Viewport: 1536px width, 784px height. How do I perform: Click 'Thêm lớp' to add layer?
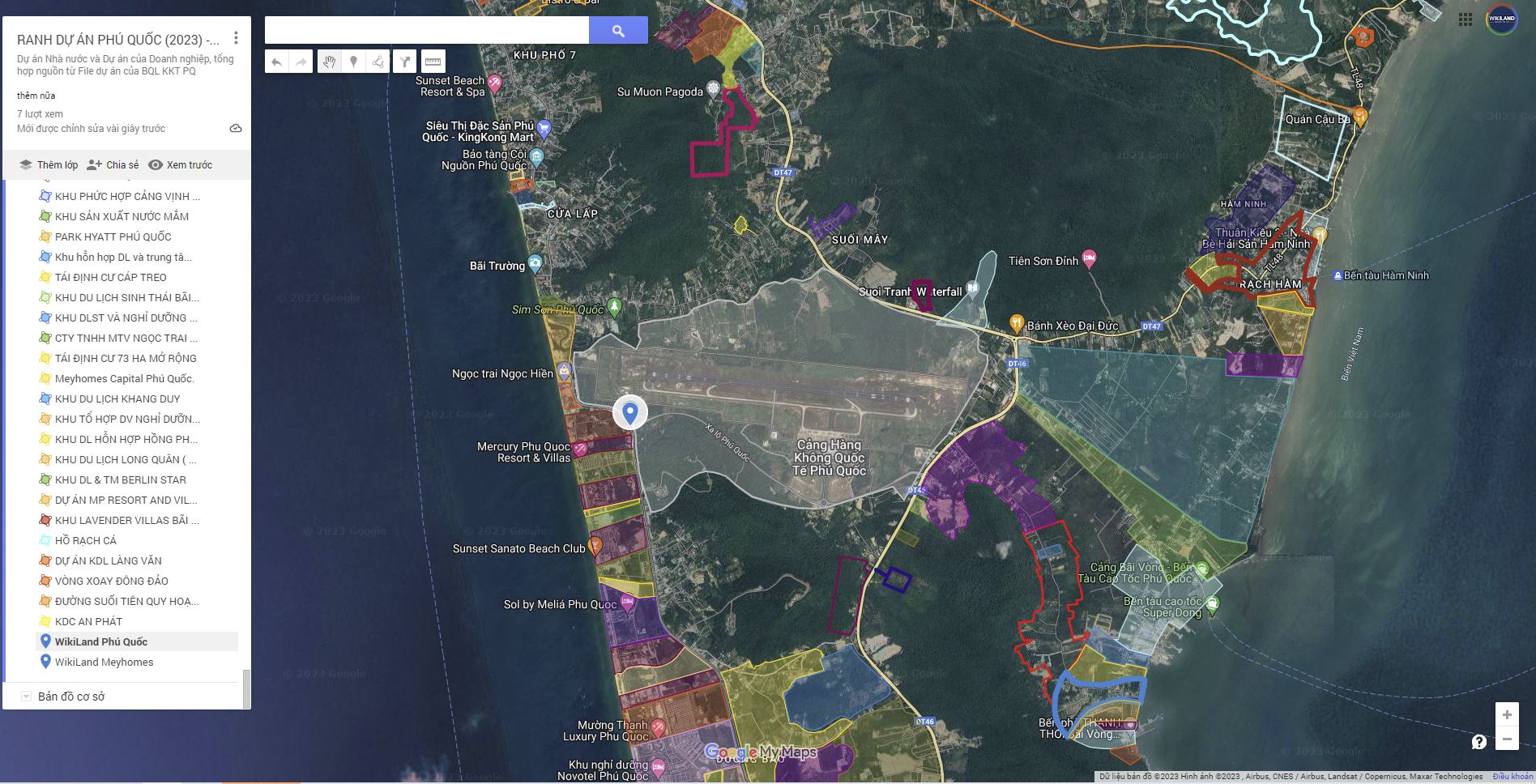49,164
